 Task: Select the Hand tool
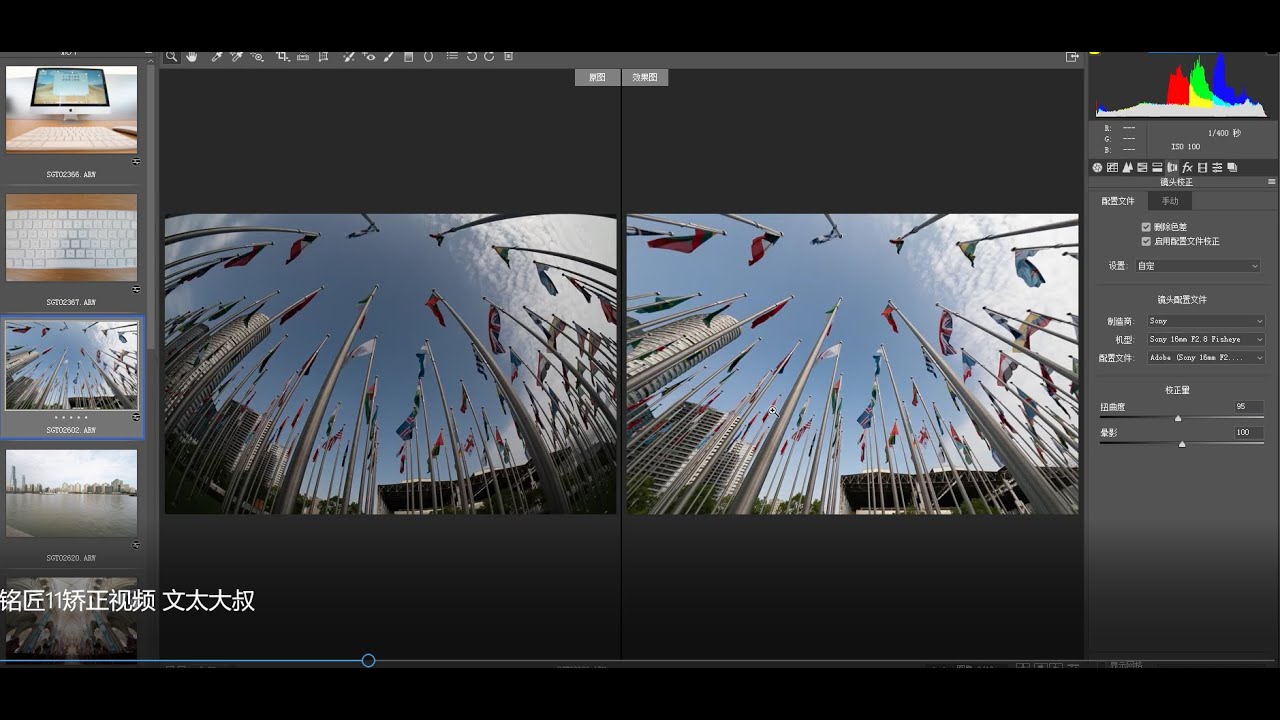tap(191, 57)
